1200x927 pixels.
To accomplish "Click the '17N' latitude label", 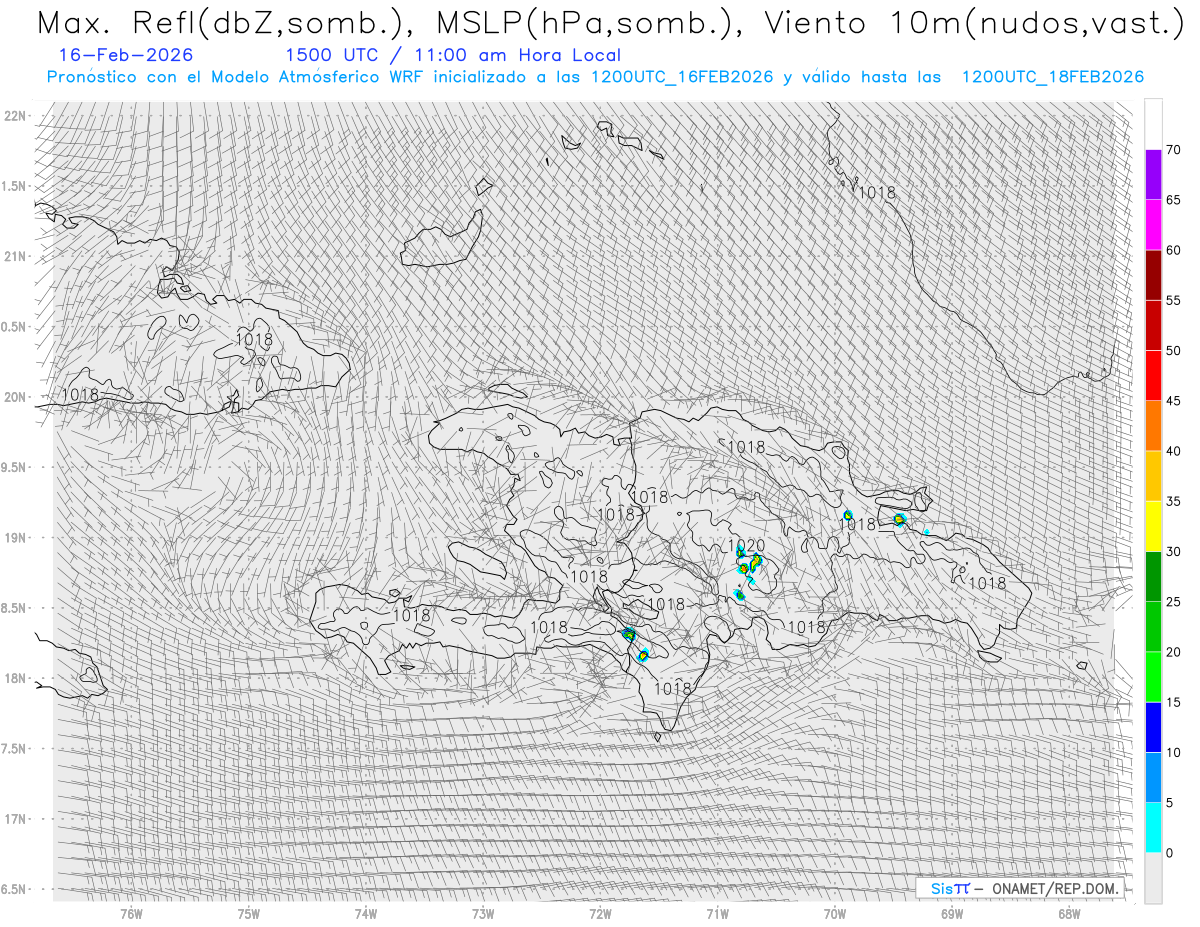I will (x=16, y=819).
